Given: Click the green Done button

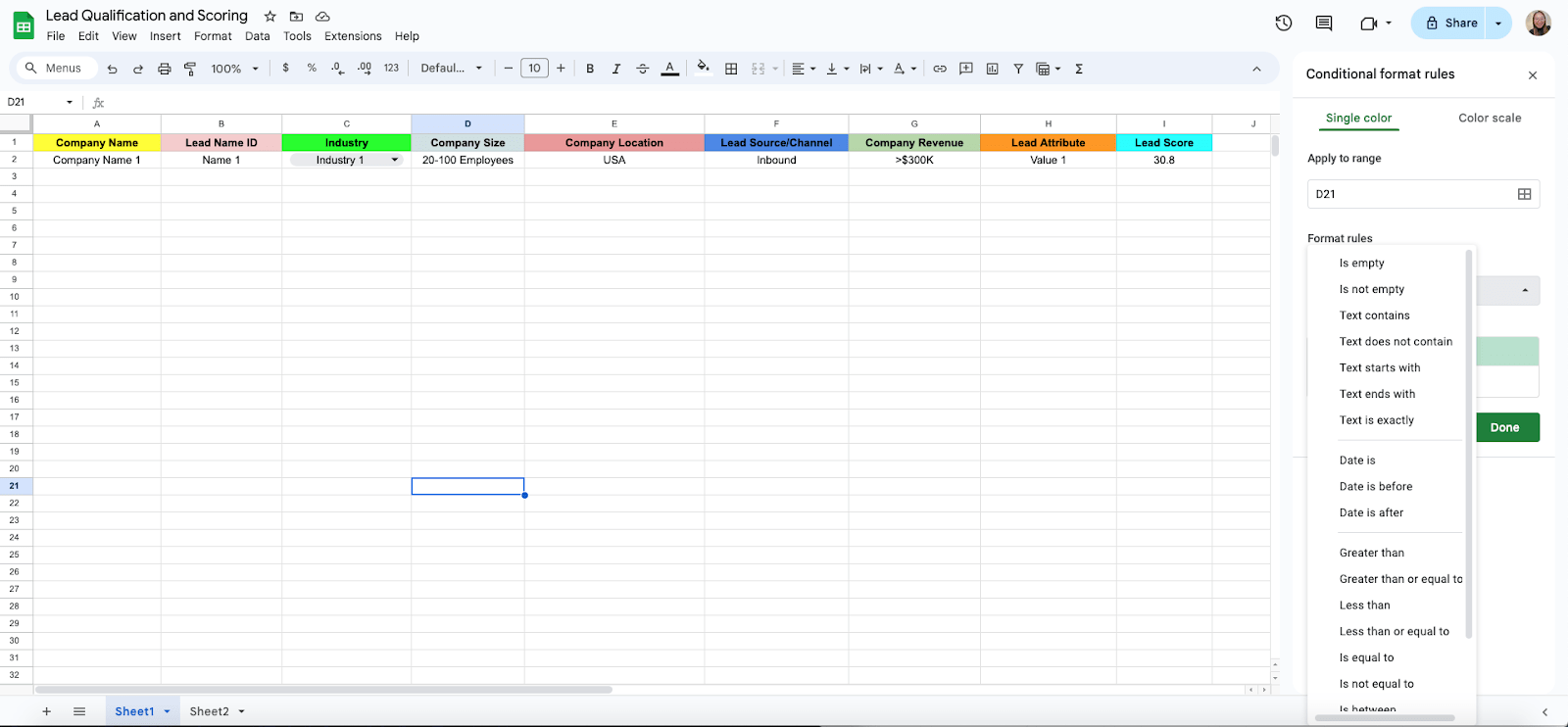Looking at the screenshot, I should tap(1504, 427).
